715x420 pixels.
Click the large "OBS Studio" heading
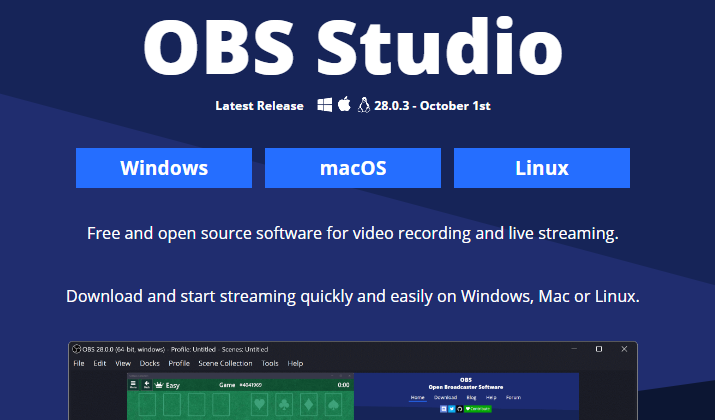click(x=353, y=47)
